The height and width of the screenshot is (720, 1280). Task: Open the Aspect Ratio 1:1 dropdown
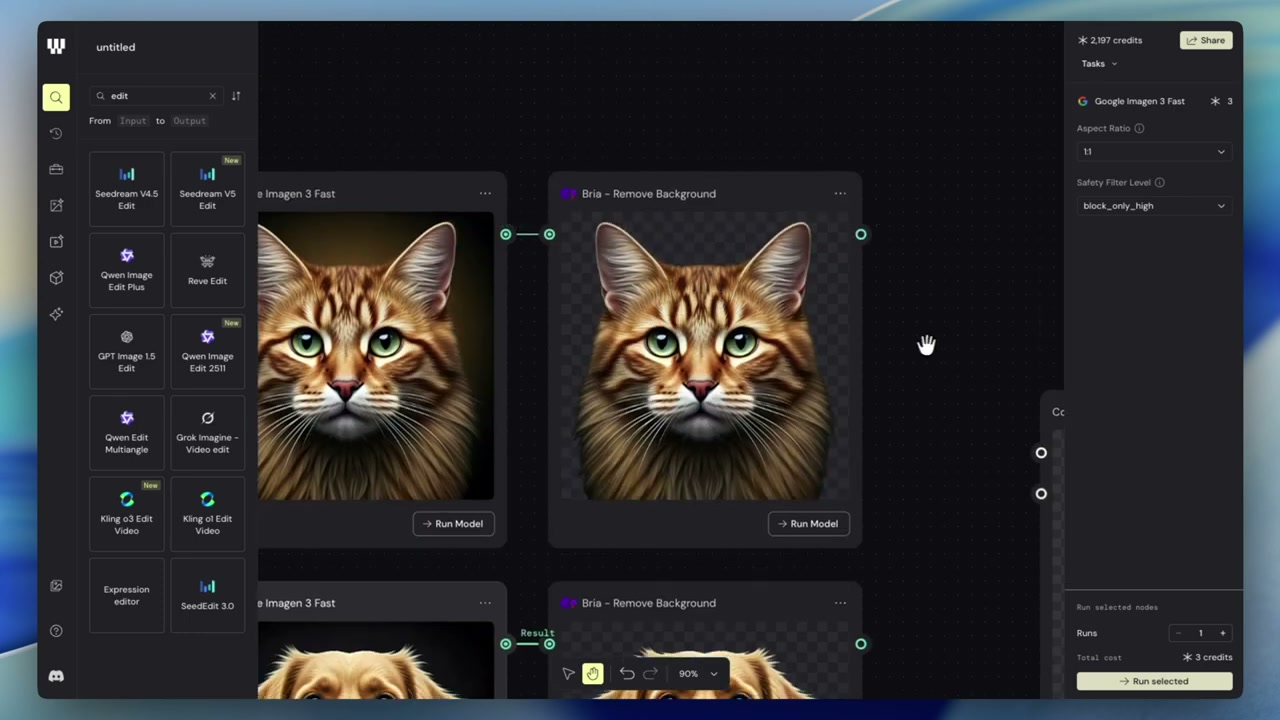tap(1154, 152)
